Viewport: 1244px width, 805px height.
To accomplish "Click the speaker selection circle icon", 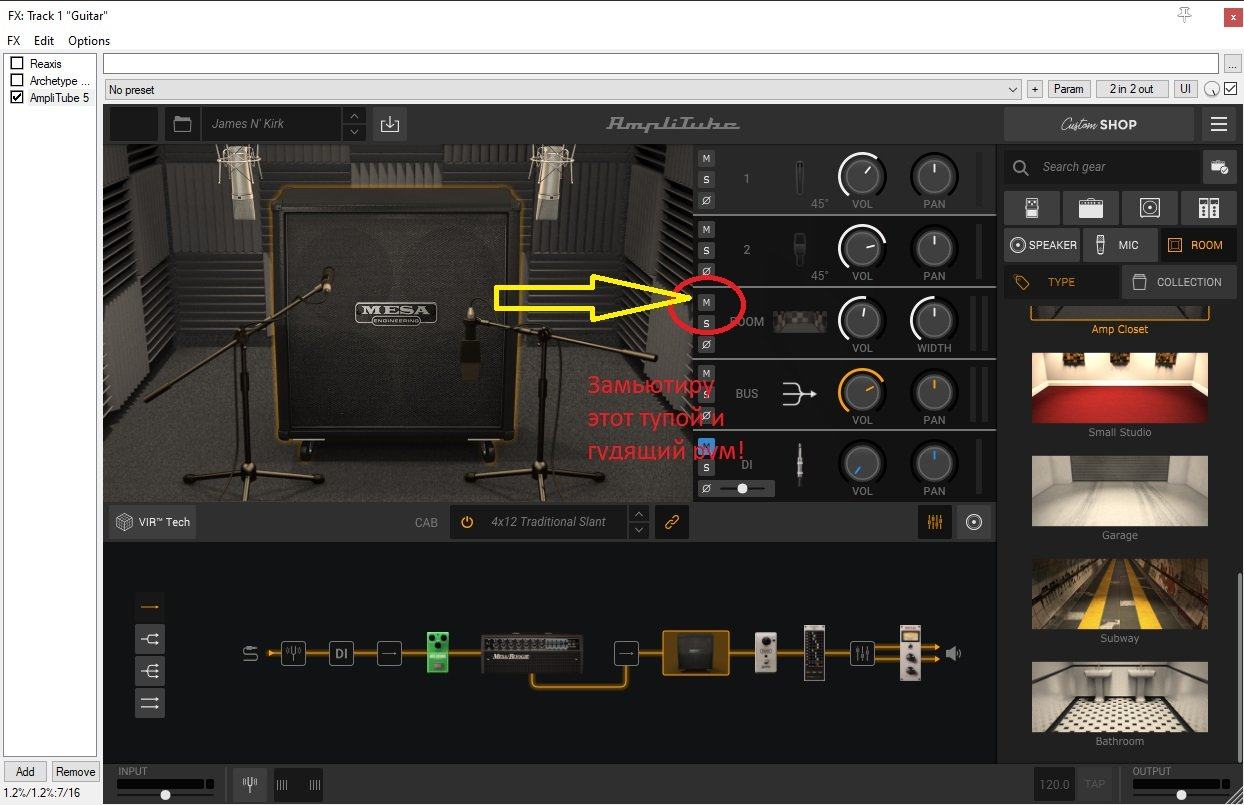I will pyautogui.click(x=973, y=522).
